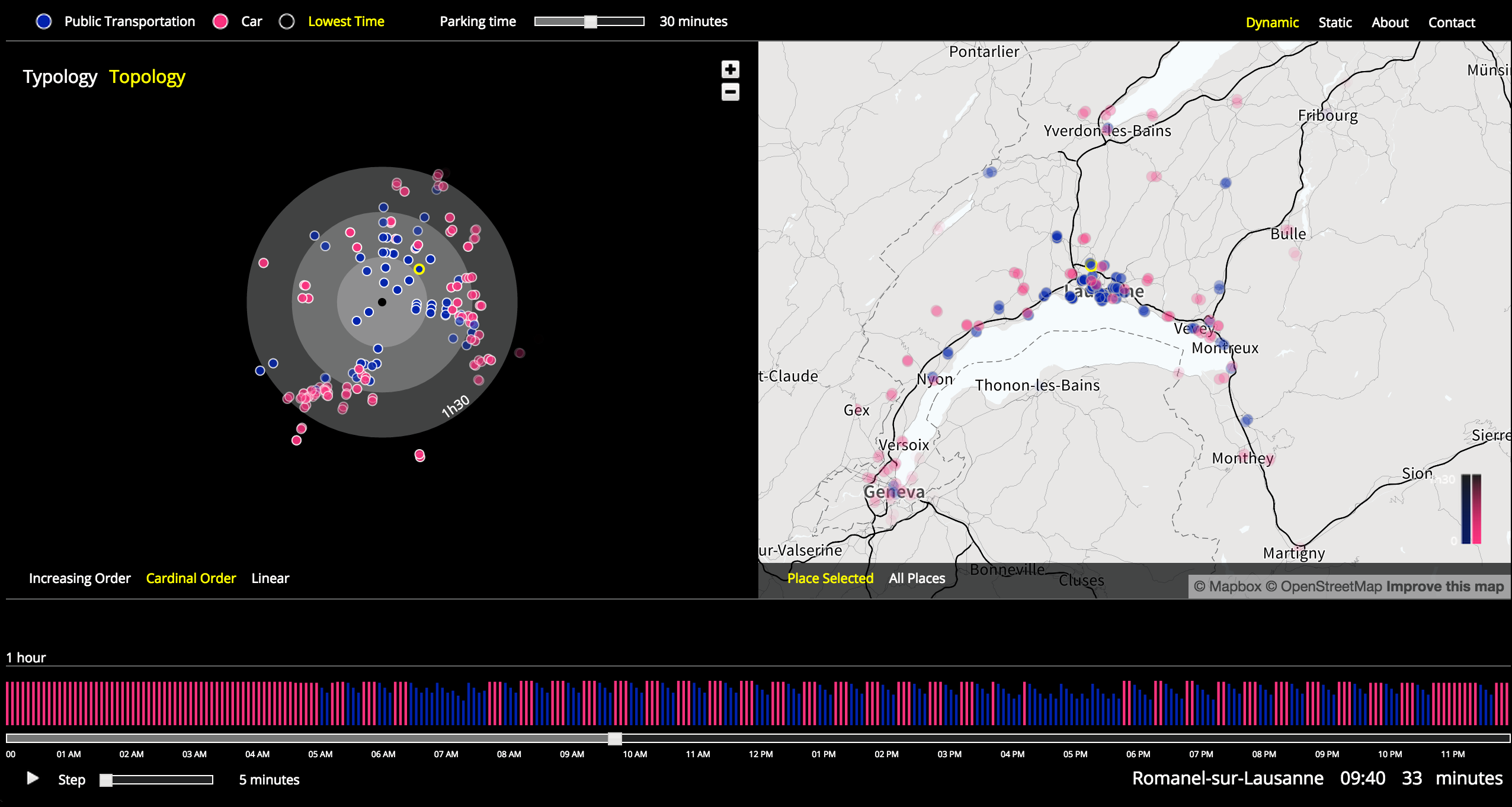
Task: Click the 06 AM timeline label
Action: pos(383,754)
